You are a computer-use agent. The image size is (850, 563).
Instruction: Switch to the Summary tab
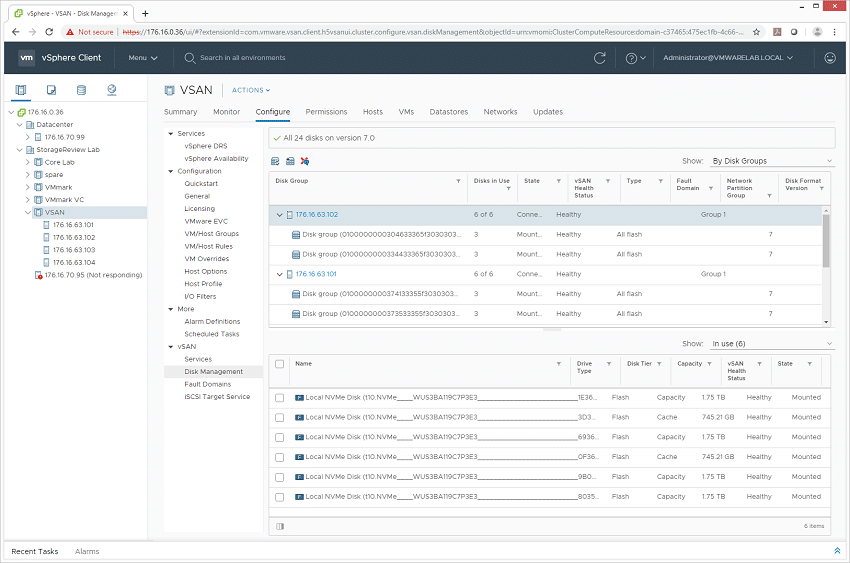[x=181, y=112]
